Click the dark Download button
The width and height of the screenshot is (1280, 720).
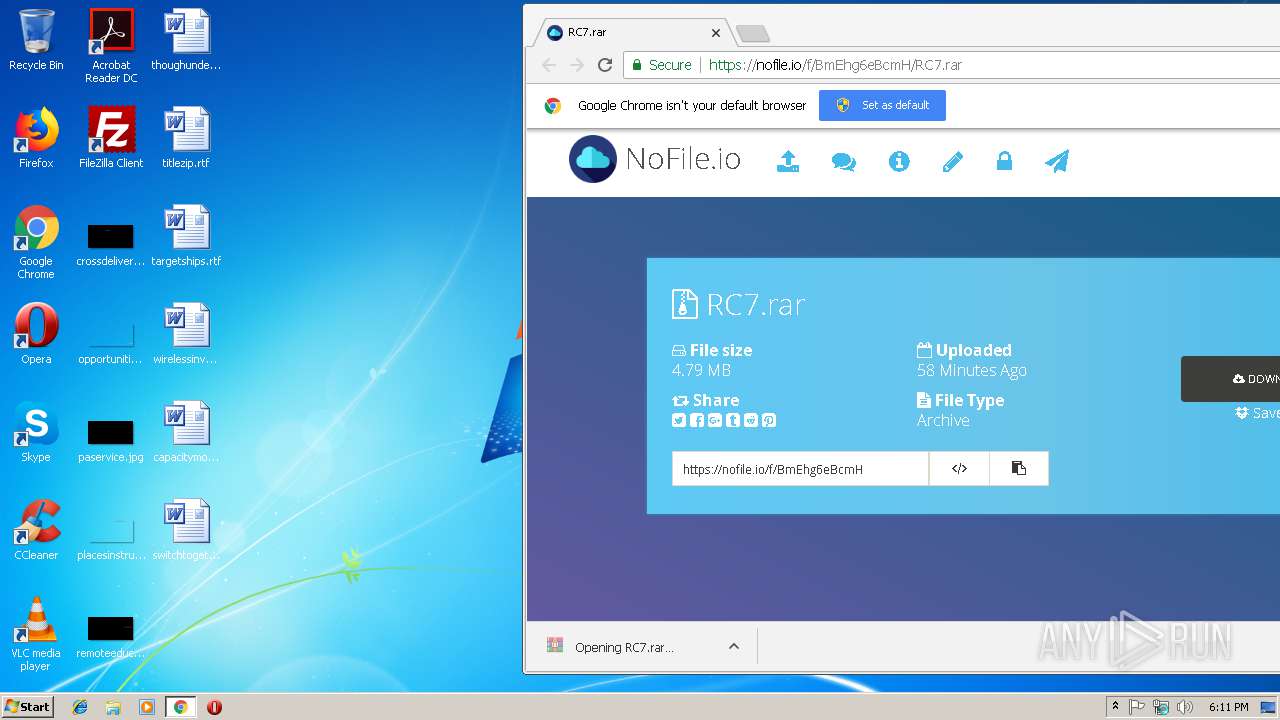(1231, 379)
